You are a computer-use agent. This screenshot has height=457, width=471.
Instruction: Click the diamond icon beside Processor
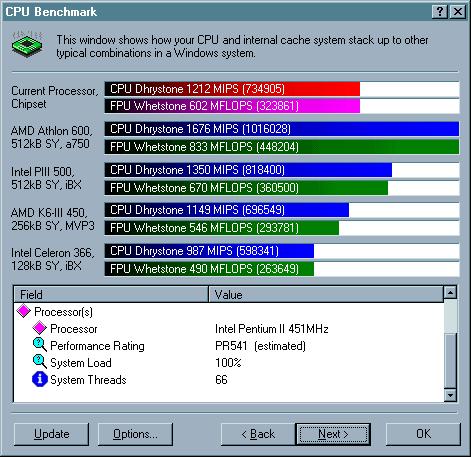(x=40, y=328)
